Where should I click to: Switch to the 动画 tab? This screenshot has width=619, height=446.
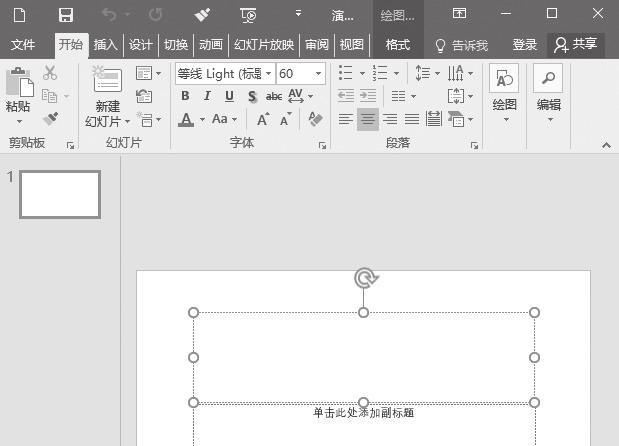[211, 45]
